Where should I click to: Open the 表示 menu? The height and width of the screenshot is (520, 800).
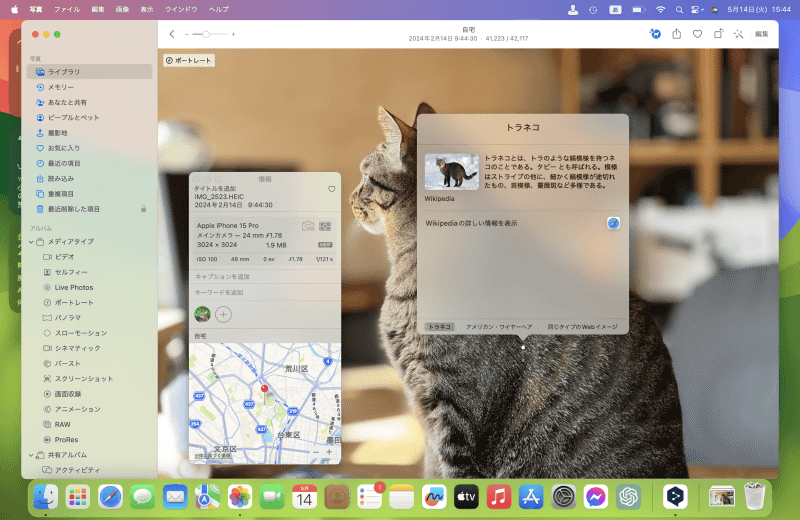coord(147,9)
